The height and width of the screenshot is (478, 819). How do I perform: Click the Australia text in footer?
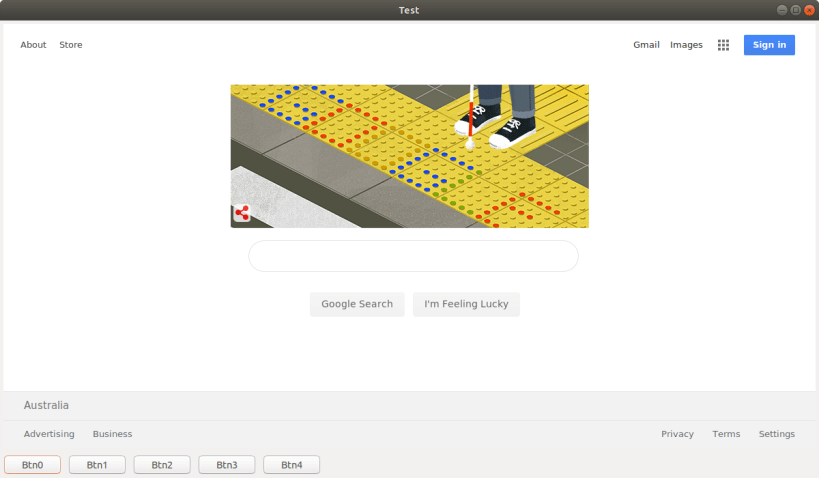pyautogui.click(x=46, y=405)
